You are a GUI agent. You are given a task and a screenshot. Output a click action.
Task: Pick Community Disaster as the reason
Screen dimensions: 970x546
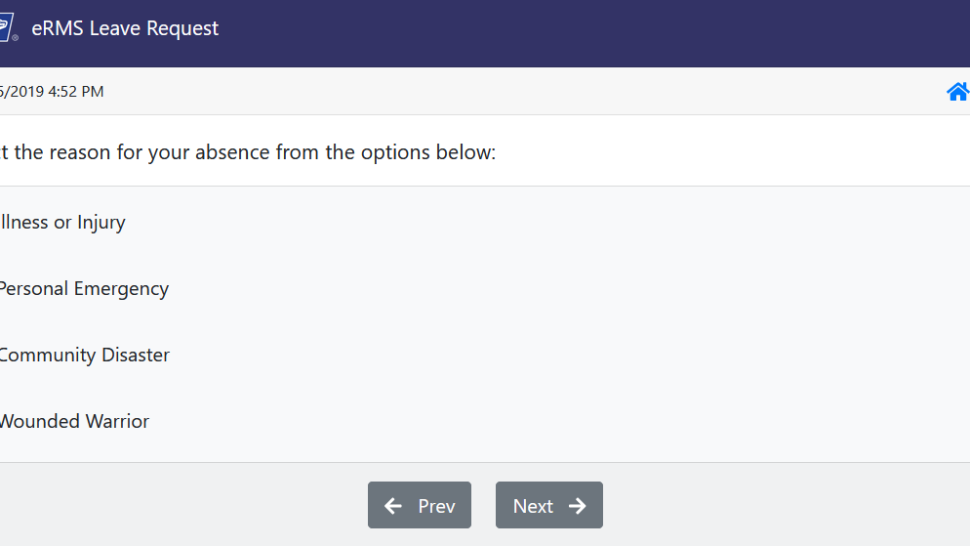[x=84, y=355]
